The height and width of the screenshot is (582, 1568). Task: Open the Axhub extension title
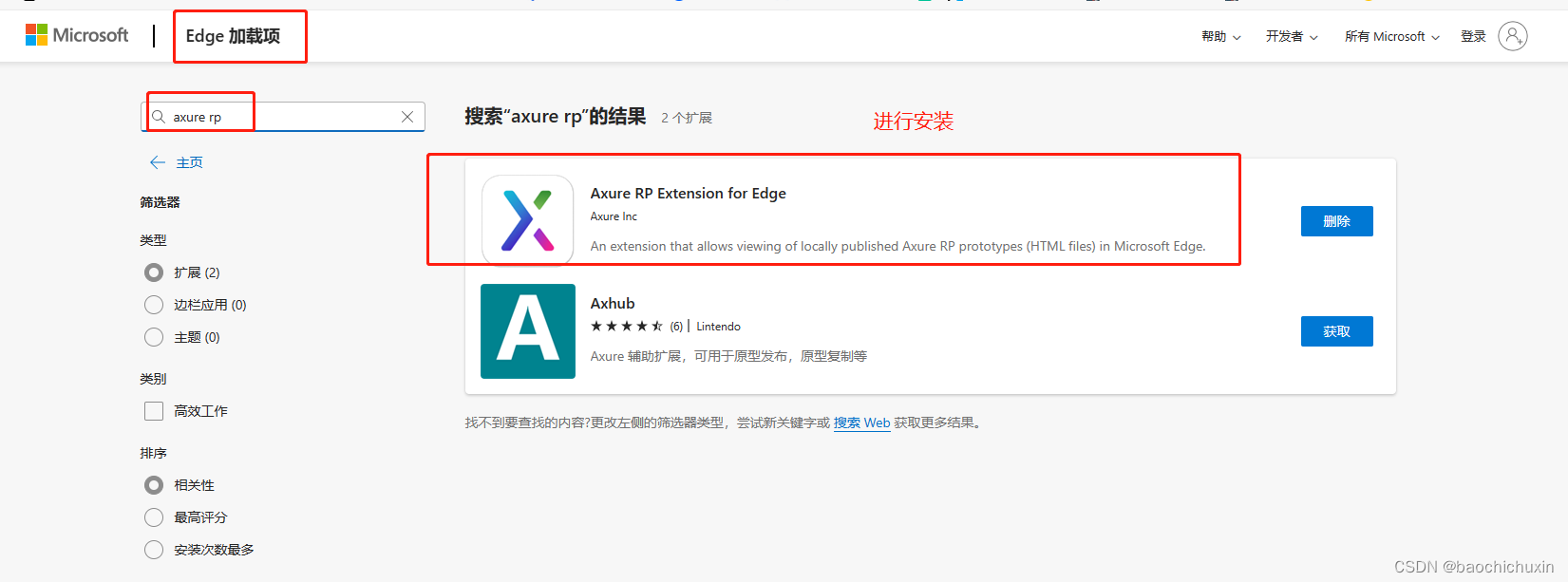tap(613, 303)
